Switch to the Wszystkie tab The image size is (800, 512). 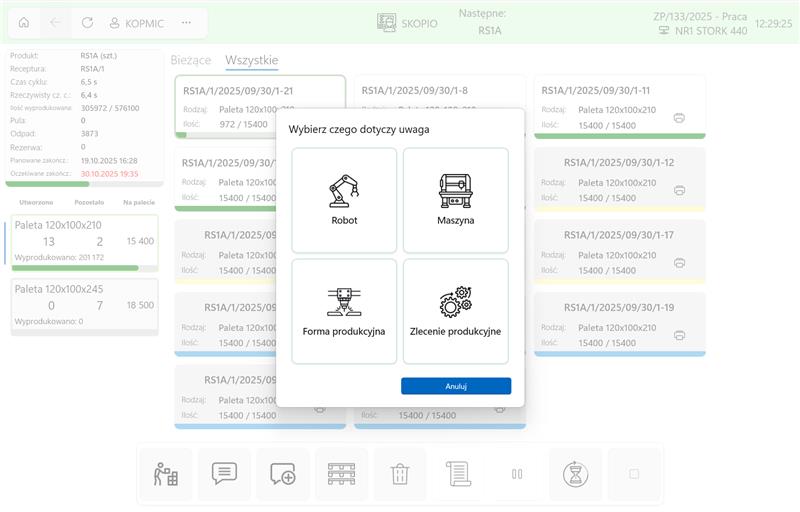pyautogui.click(x=251, y=60)
